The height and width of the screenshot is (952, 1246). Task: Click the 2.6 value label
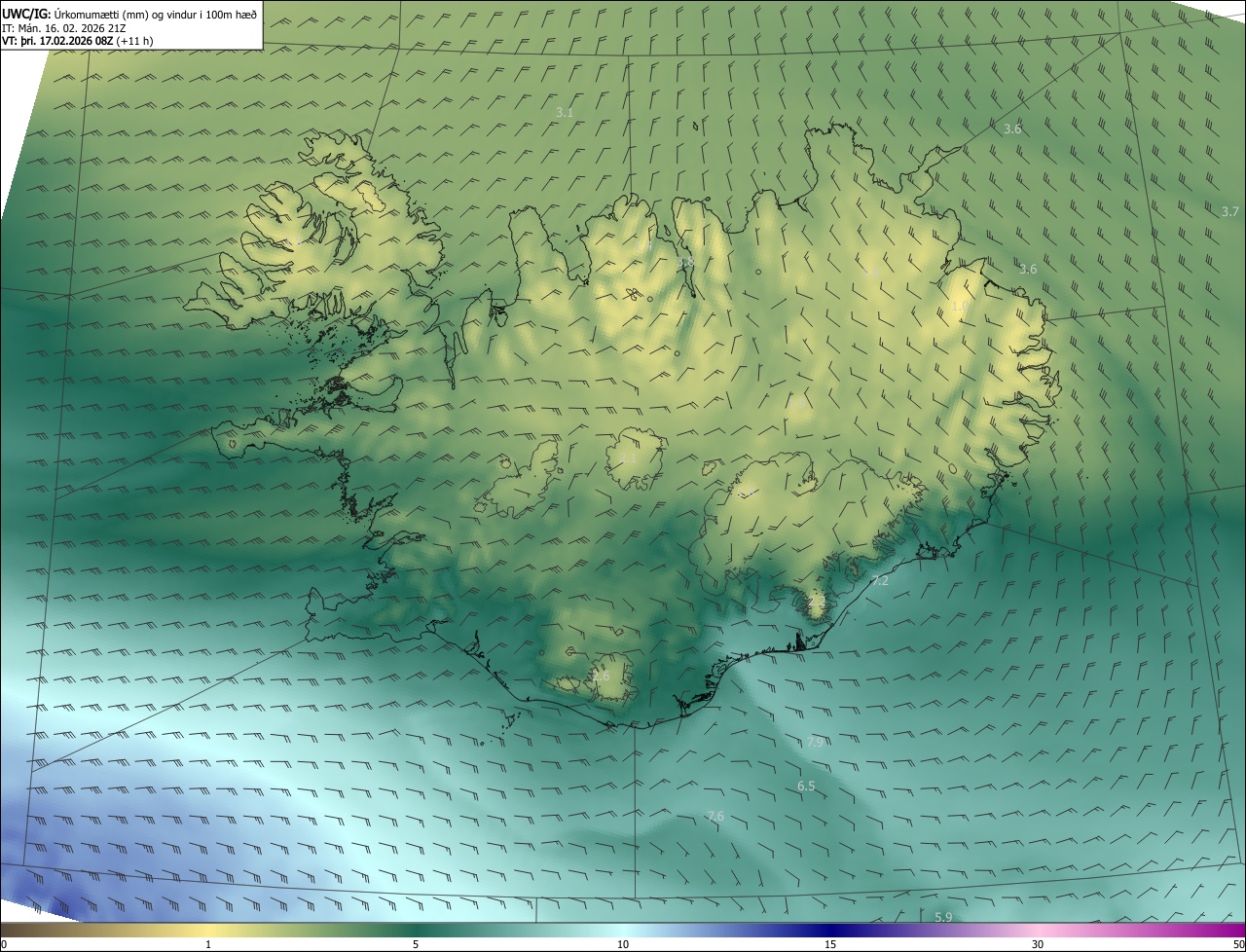[x=601, y=676]
